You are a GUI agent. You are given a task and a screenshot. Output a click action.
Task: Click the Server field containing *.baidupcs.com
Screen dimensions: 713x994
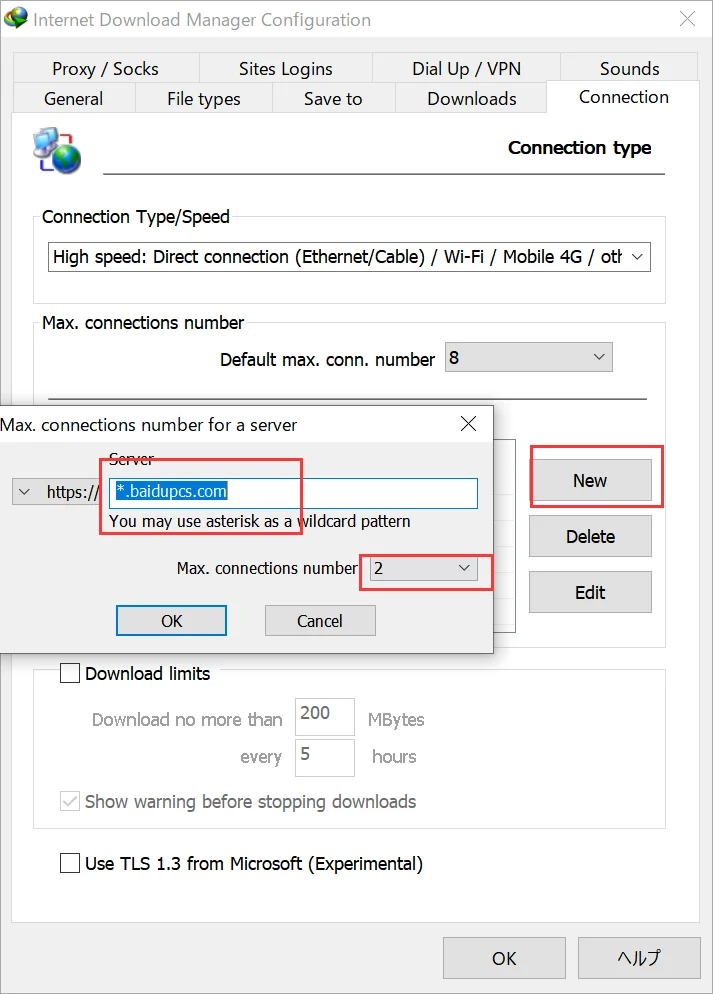tap(293, 492)
